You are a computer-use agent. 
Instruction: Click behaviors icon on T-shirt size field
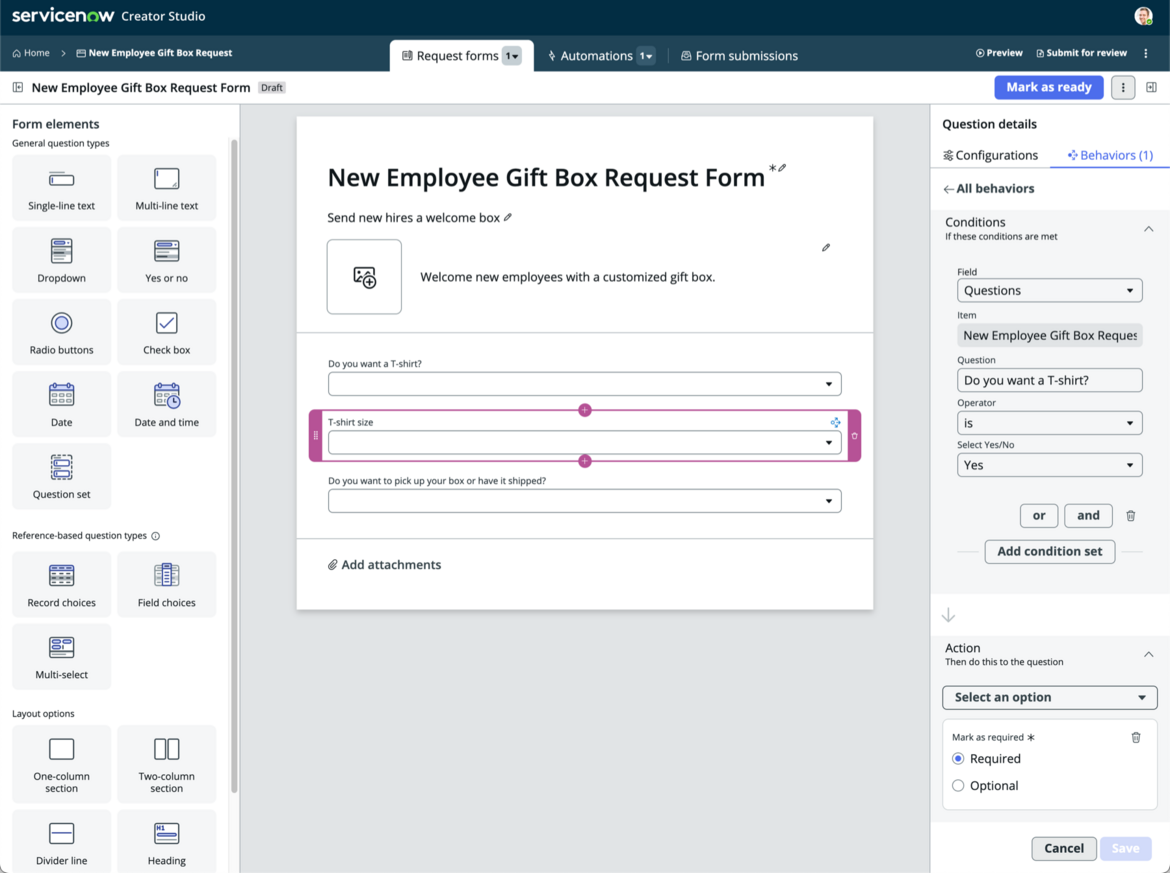(835, 422)
